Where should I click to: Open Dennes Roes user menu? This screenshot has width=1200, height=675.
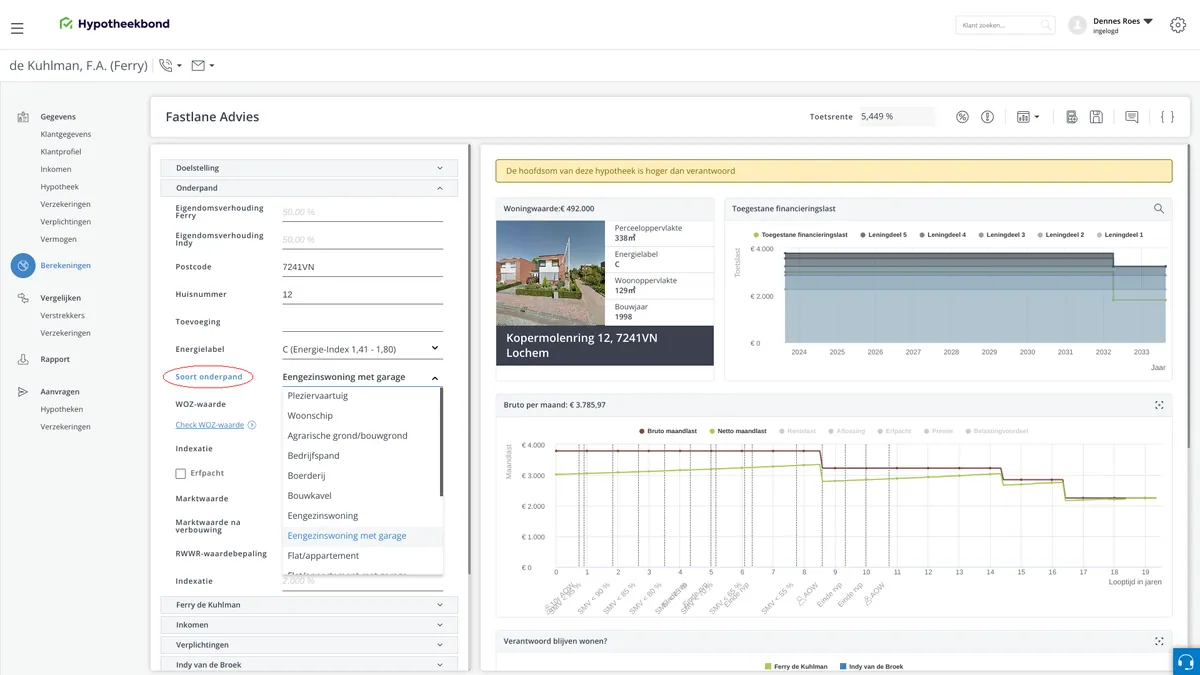[x=1123, y=25]
